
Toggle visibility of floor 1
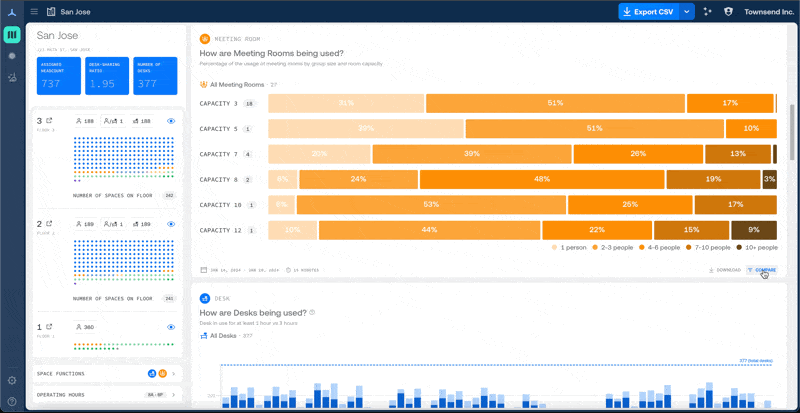pyautogui.click(x=171, y=327)
